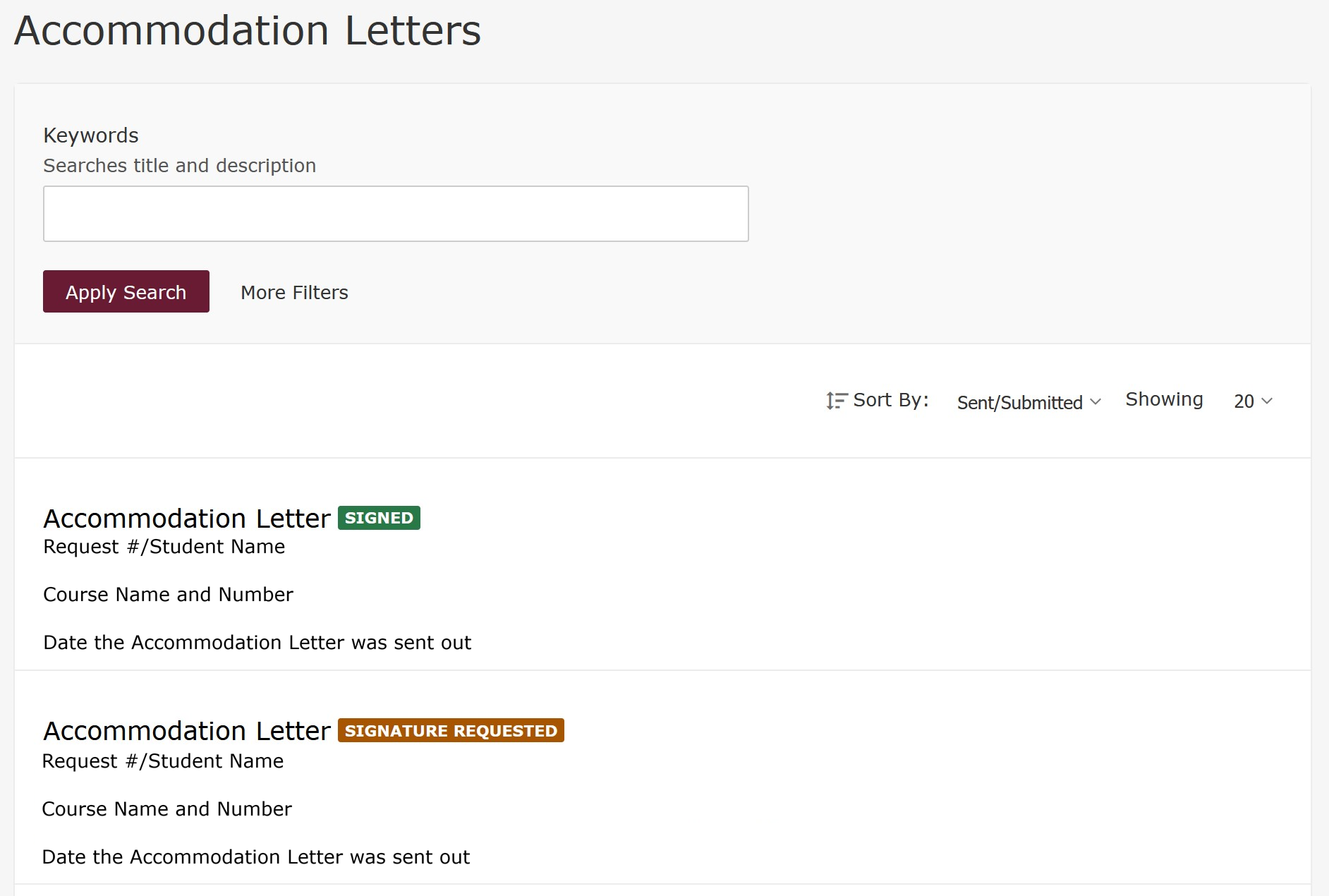Click Request #/Student Name on second letter
This screenshot has width=1329, height=896.
coord(163,761)
